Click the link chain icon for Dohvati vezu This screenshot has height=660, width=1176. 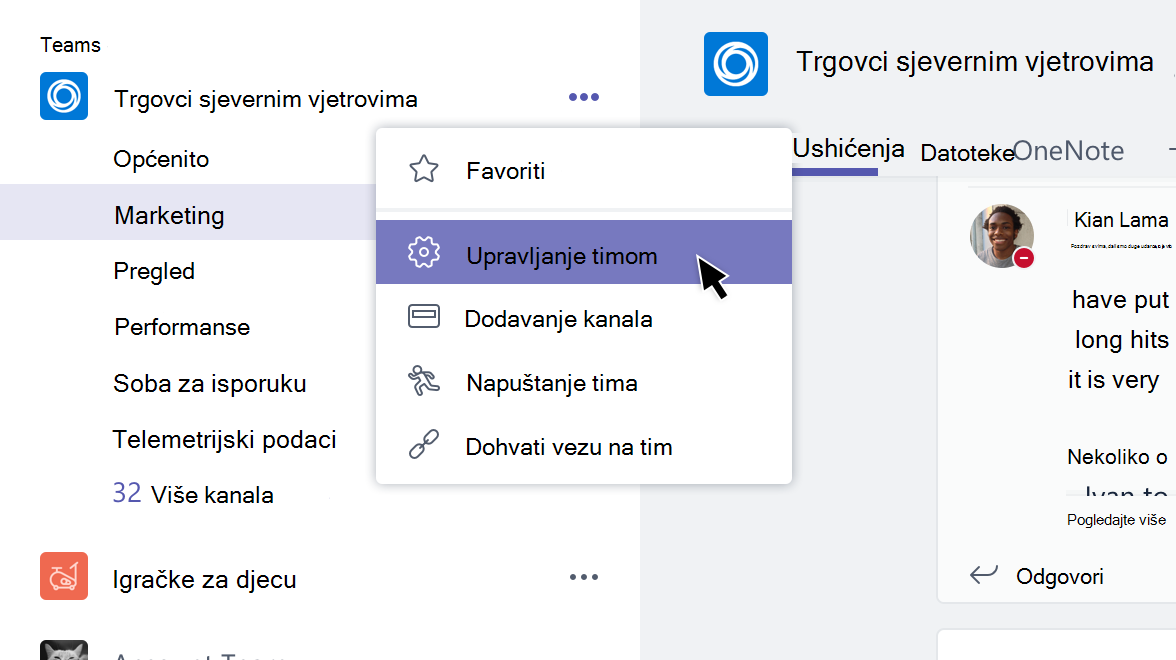[424, 444]
